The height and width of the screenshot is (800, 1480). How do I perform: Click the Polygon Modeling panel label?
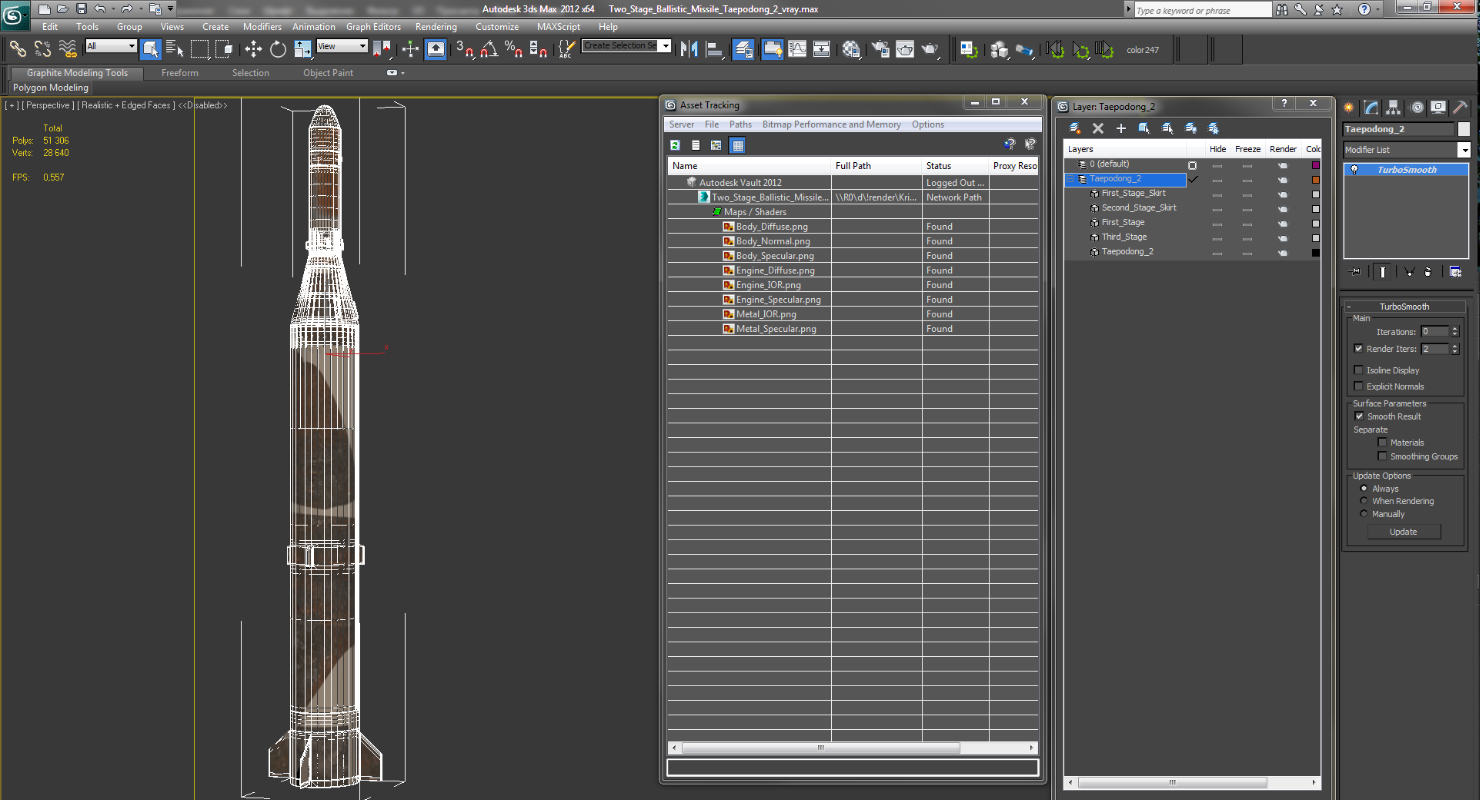click(51, 88)
